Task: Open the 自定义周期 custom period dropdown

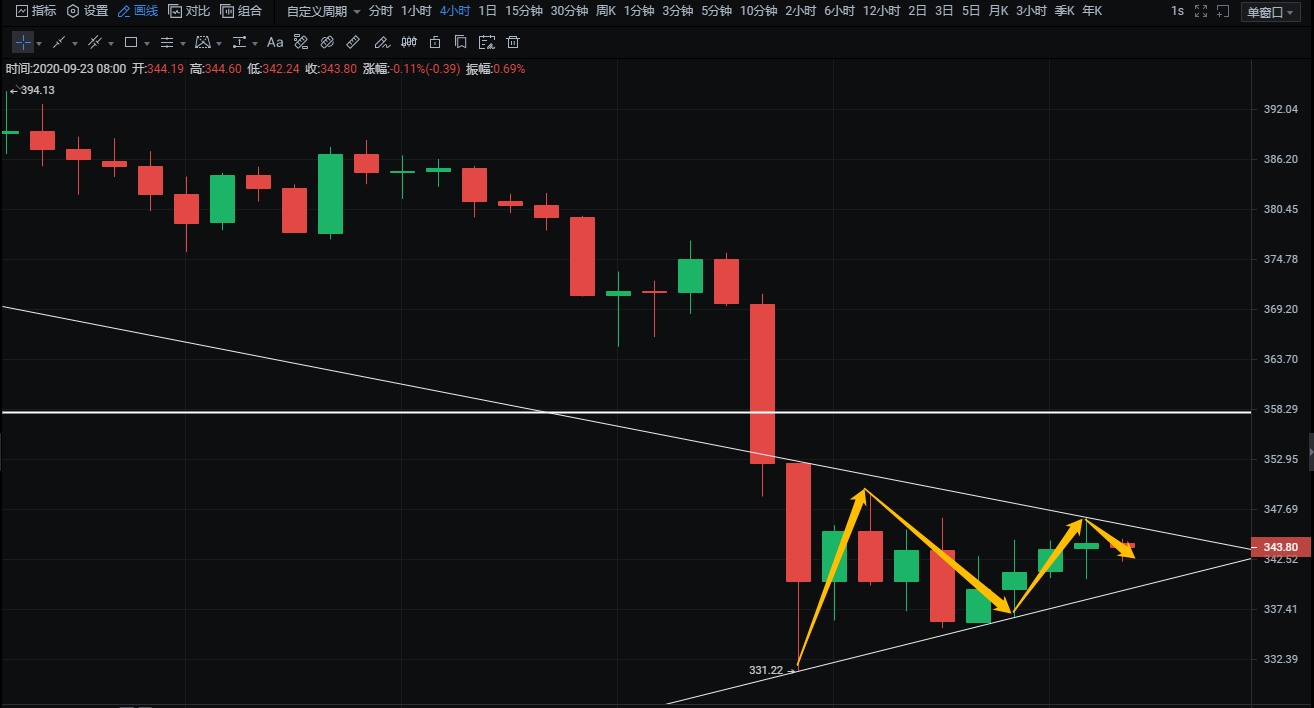Action: (323, 11)
